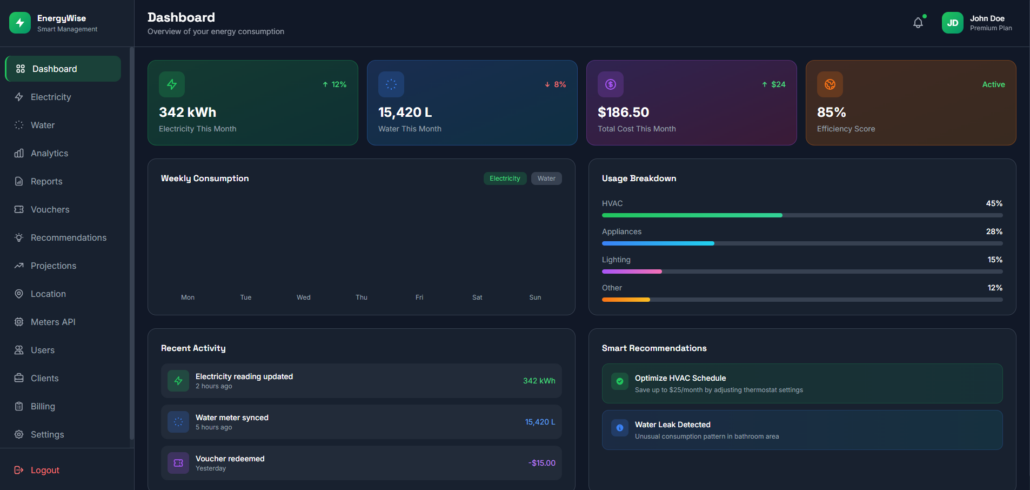This screenshot has height=490, width=1030.
Task: Click the EnergyWise lightning bolt logo
Action: [20, 23]
